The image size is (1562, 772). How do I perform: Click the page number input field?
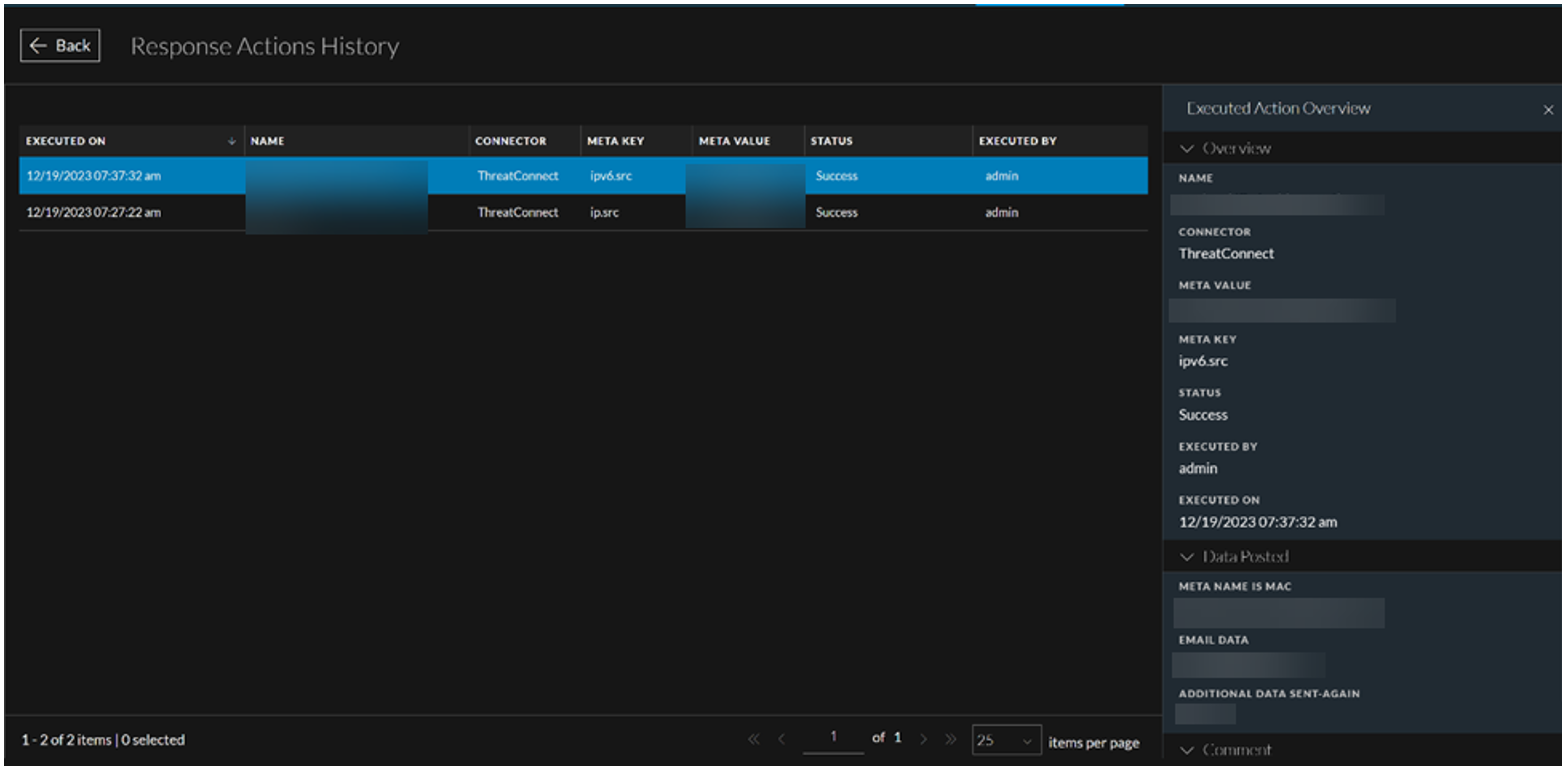click(x=834, y=739)
